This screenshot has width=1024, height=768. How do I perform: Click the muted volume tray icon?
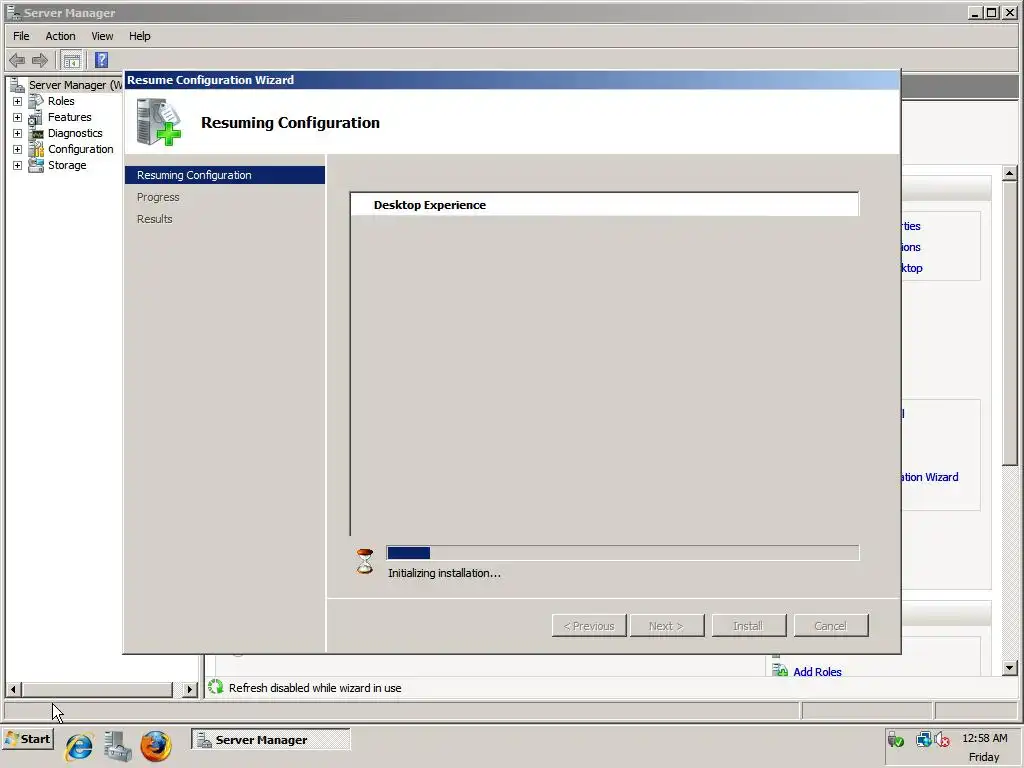pos(941,739)
